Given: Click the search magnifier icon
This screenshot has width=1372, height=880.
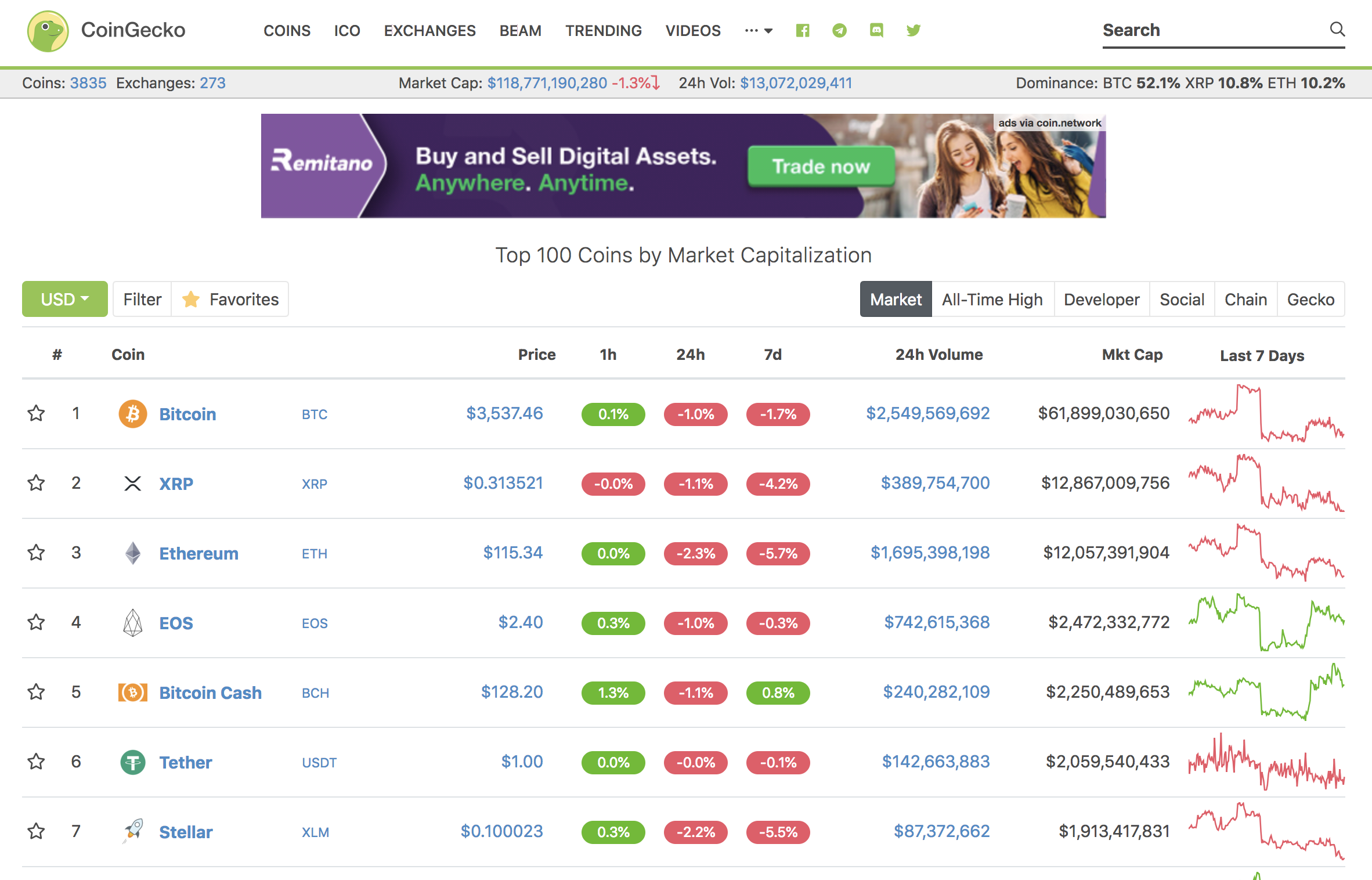Looking at the screenshot, I should (x=1337, y=29).
